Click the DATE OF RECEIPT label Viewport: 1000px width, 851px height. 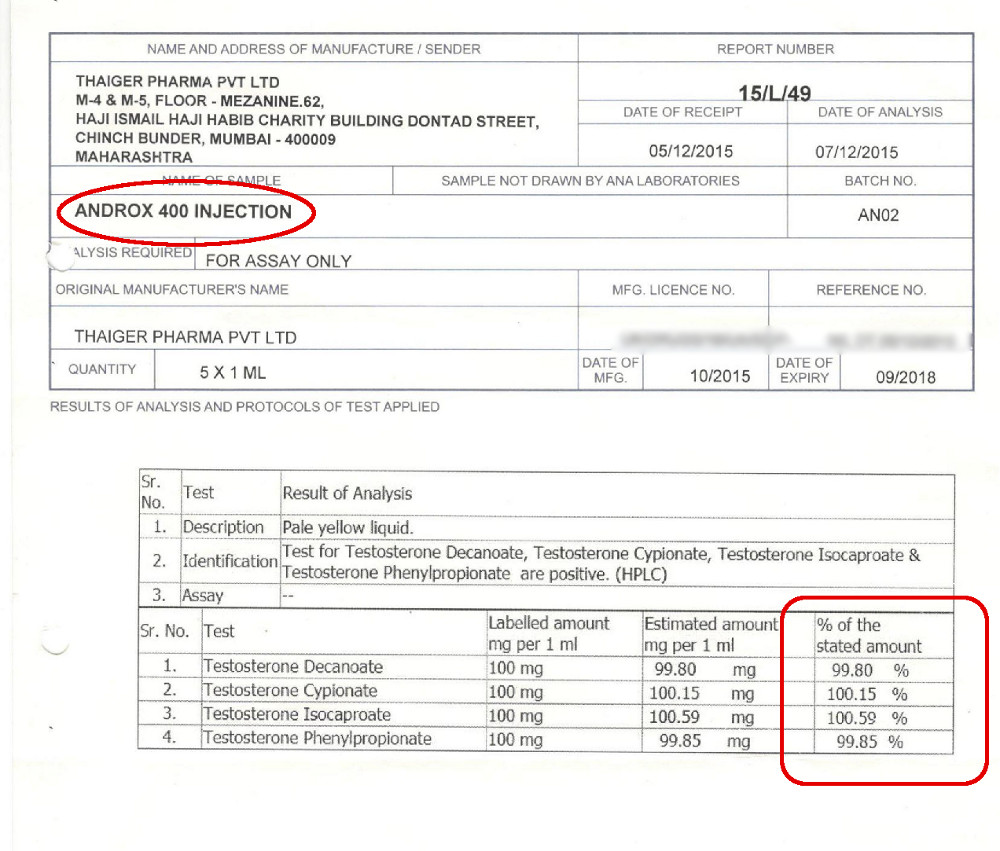[x=683, y=112]
